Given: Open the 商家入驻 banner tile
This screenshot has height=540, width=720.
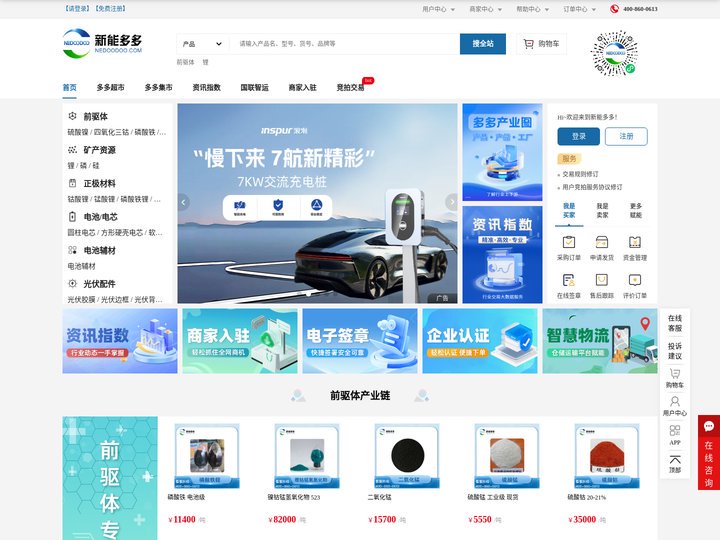Looking at the screenshot, I should click(x=240, y=341).
